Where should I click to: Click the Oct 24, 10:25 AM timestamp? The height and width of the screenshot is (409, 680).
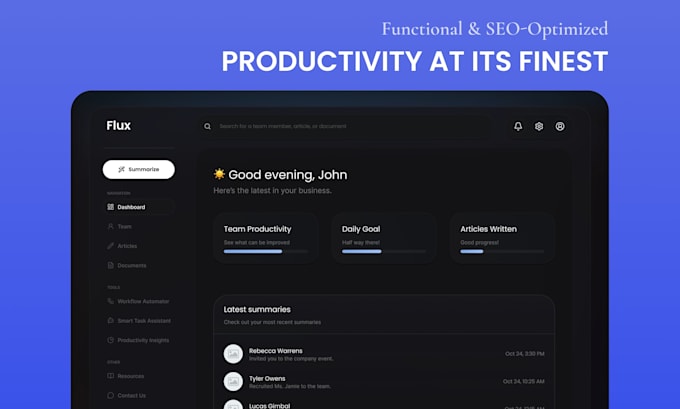tap(523, 382)
